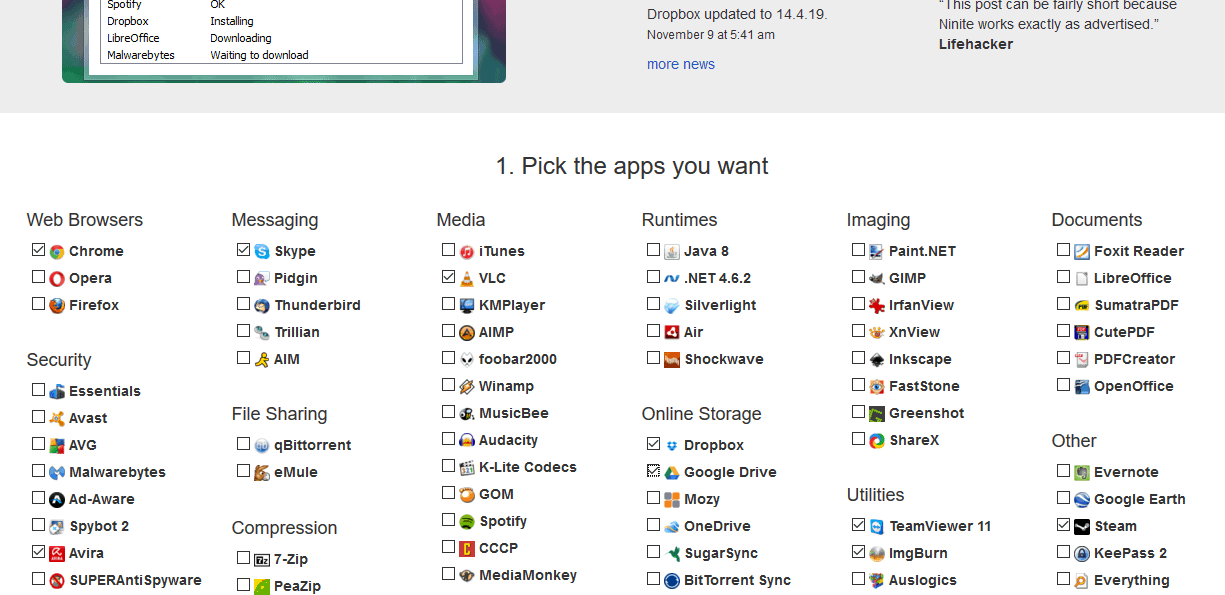Click the Firefox icon
Image resolution: width=1225 pixels, height=595 pixels.
[57, 306]
